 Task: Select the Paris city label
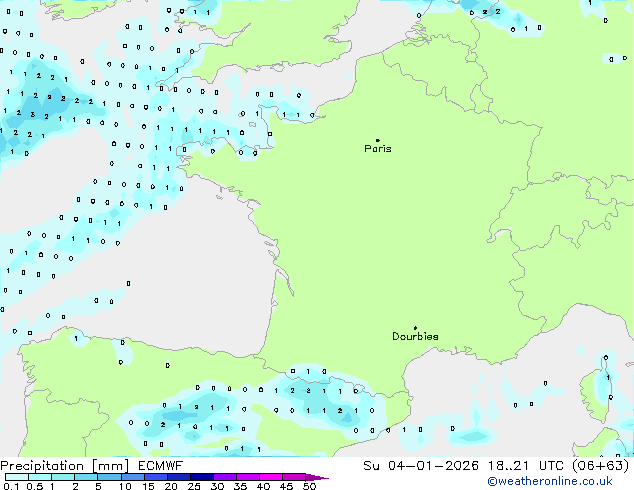pyautogui.click(x=378, y=149)
